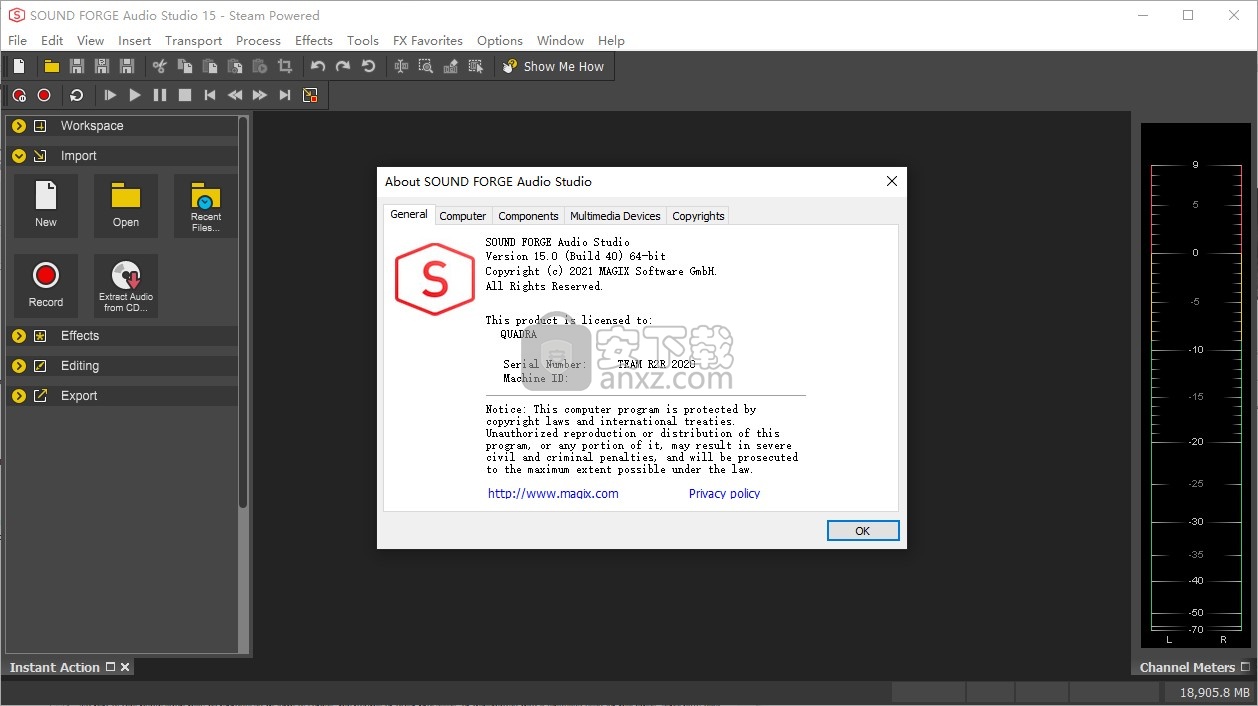The width and height of the screenshot is (1258, 706).
Task: Click the Cut scissors icon
Action: [x=159, y=66]
